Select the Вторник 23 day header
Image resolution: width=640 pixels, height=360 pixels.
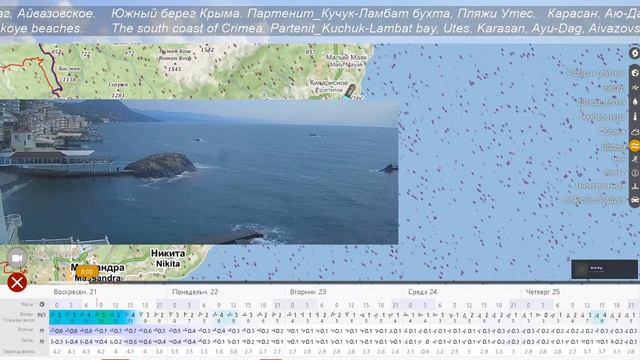[x=308, y=292]
